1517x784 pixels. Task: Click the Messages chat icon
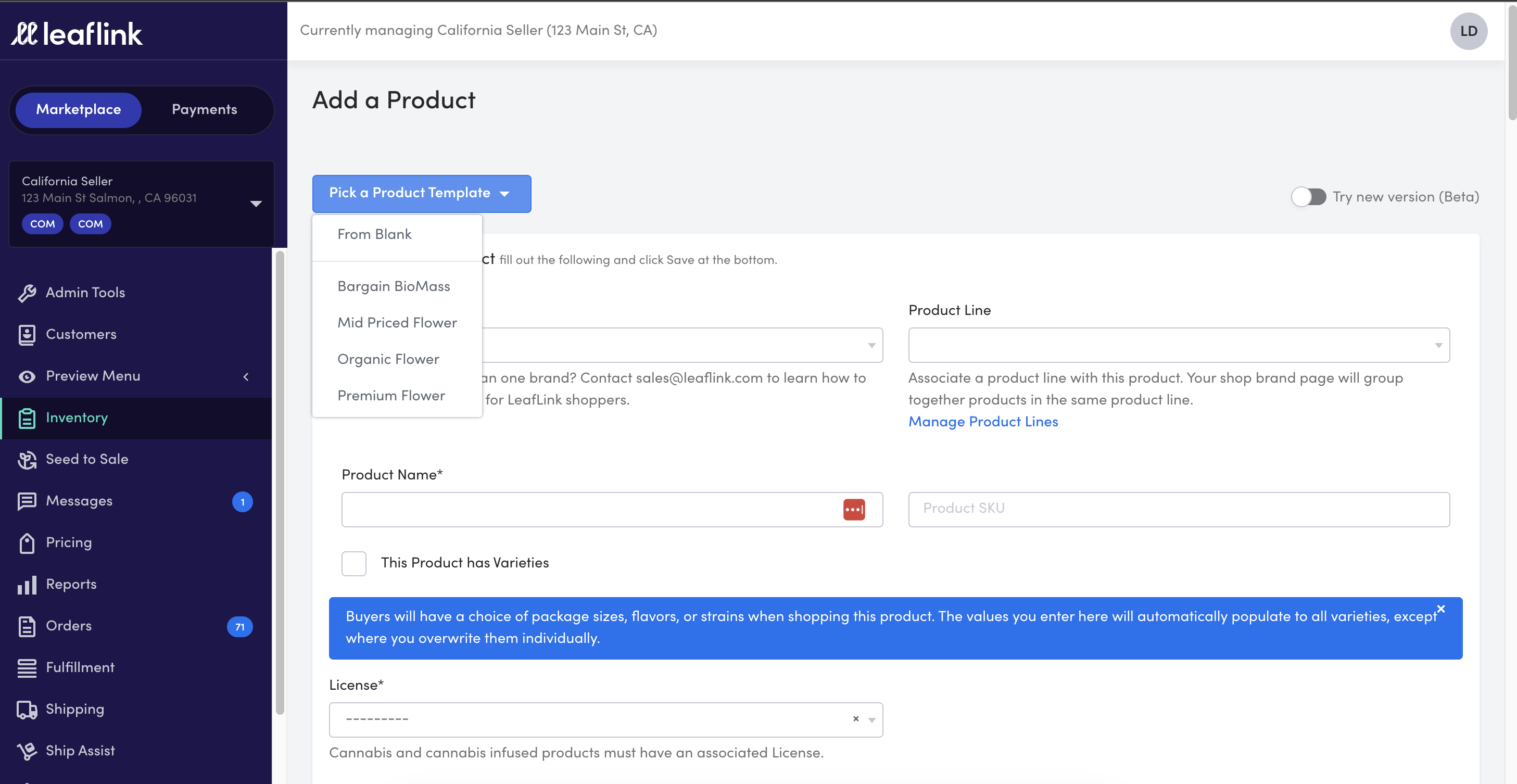pyautogui.click(x=27, y=501)
